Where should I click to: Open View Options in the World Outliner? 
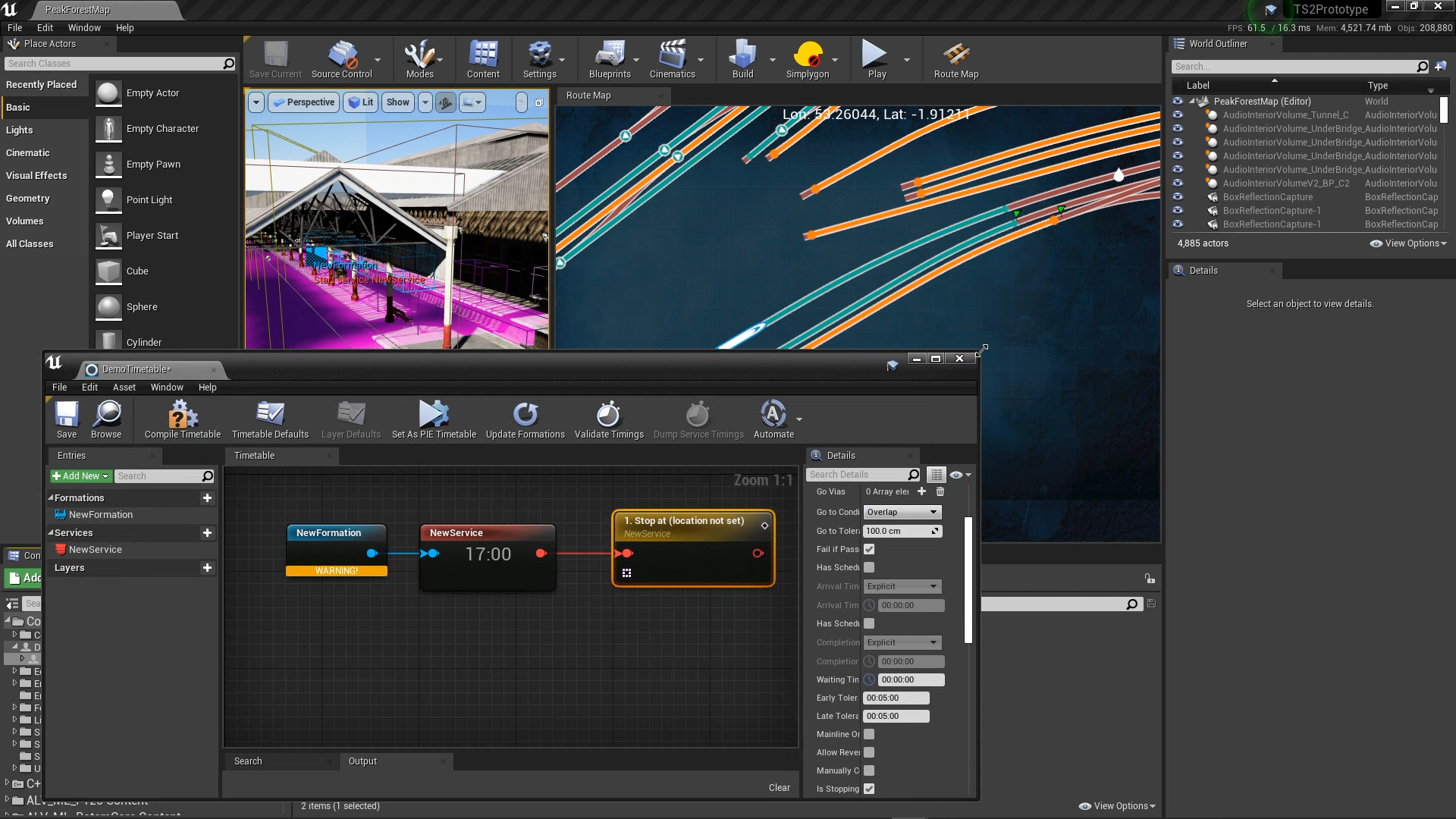point(1407,243)
